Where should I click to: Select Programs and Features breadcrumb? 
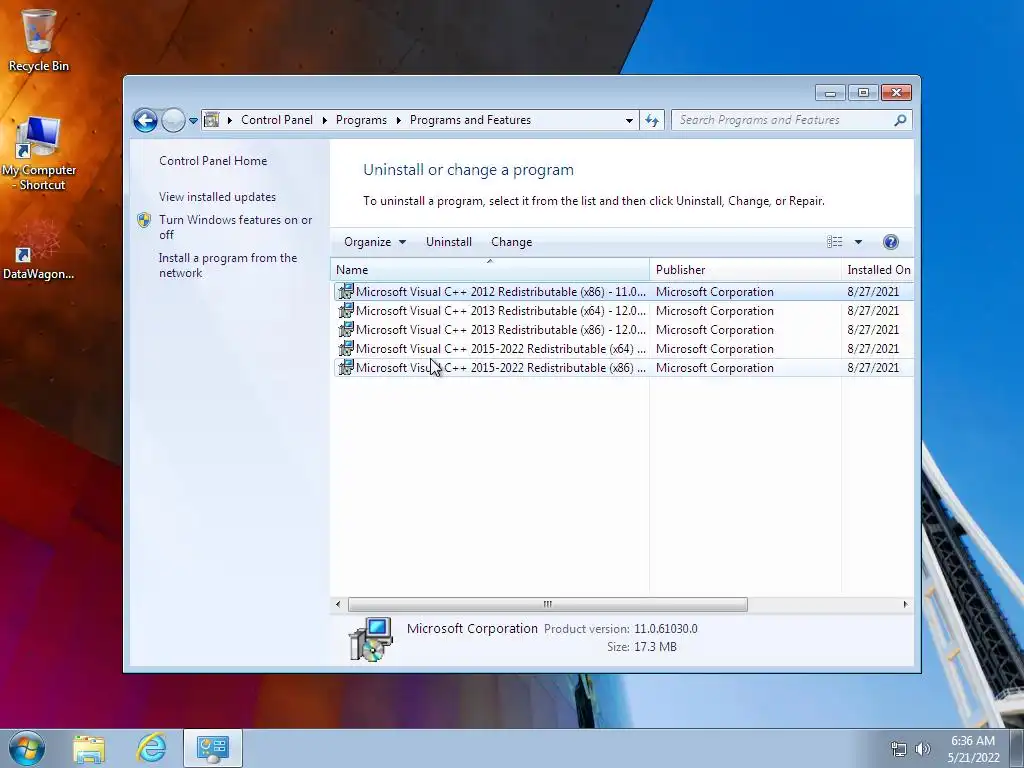tap(470, 120)
